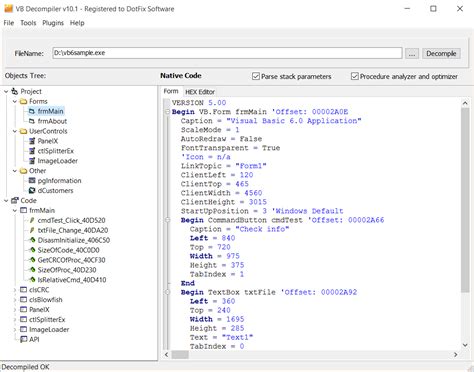Click the DisasmInitialize_406C50 procedure icon
The width and height of the screenshot is (474, 372).
tap(32, 240)
